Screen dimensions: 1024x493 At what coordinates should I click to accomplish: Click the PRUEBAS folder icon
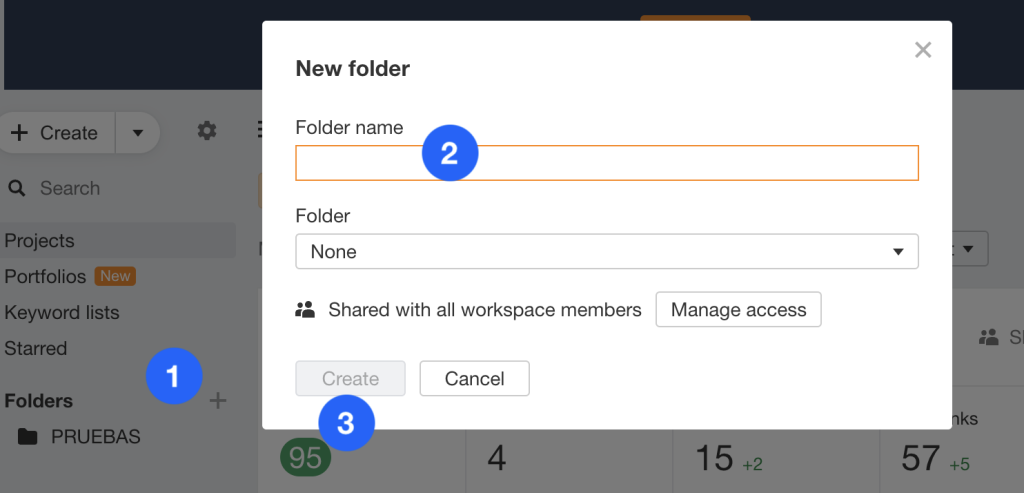tap(28, 437)
